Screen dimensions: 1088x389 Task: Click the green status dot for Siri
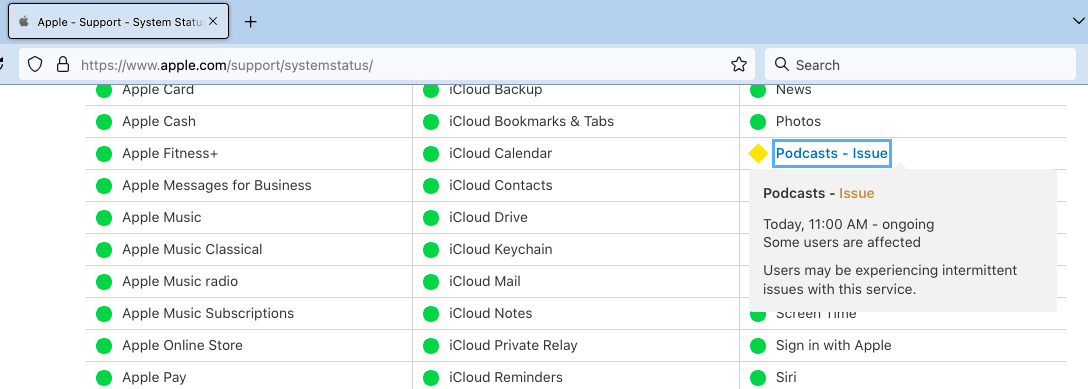(758, 378)
